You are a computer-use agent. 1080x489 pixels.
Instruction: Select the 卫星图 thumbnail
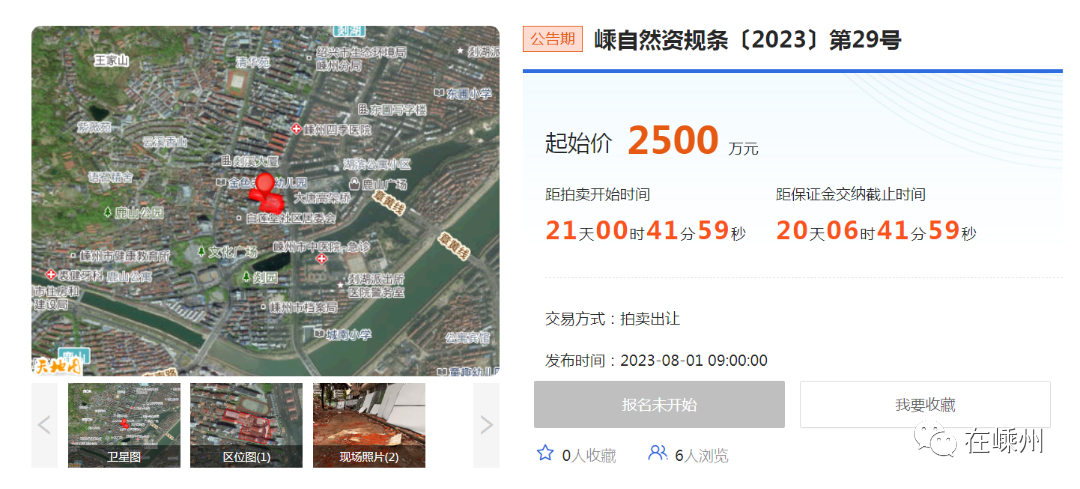coord(124,425)
